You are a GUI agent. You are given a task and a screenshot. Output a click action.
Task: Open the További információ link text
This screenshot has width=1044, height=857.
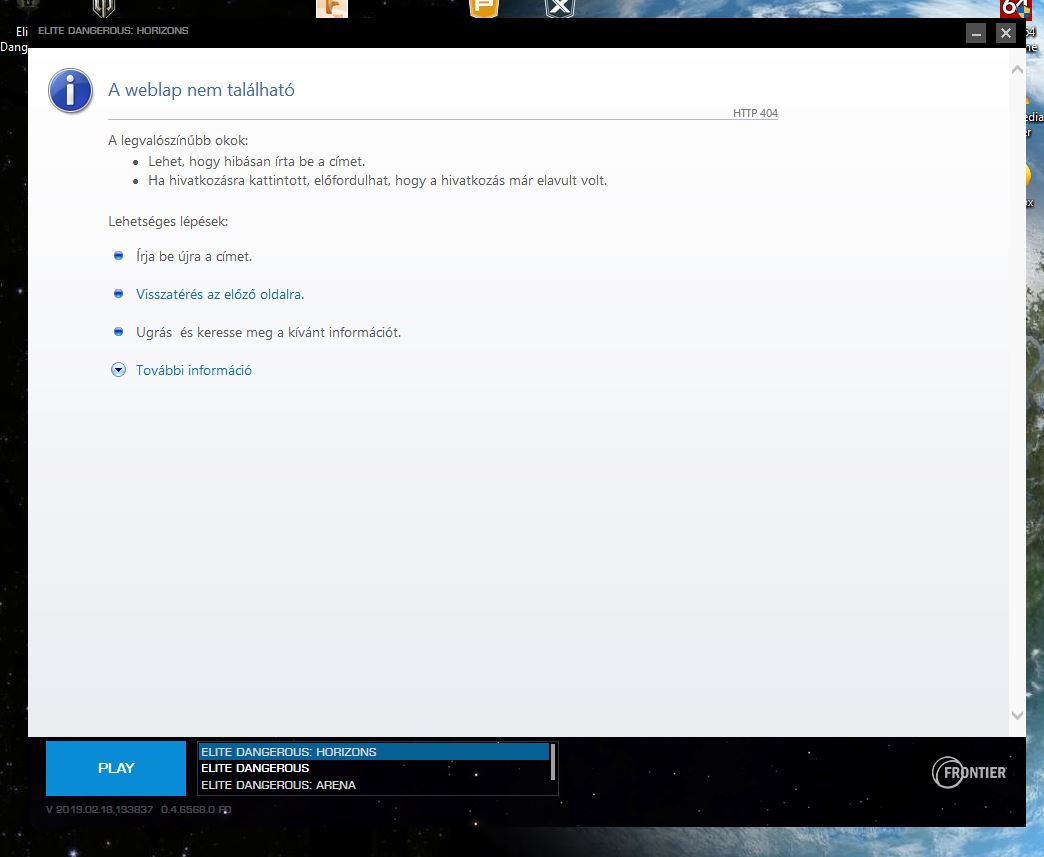coord(194,370)
